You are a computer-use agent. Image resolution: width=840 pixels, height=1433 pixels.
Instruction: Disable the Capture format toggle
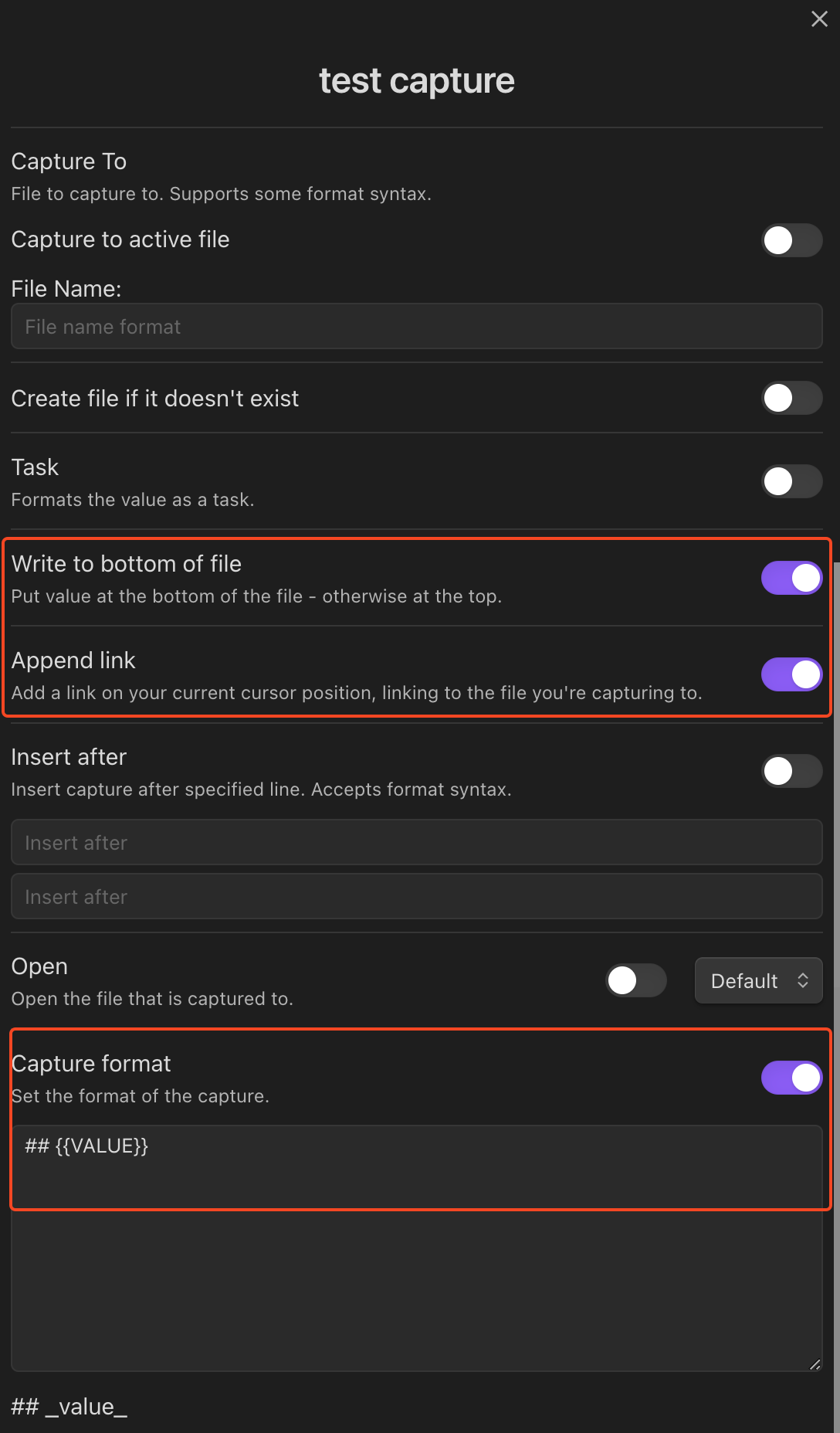click(x=791, y=1078)
